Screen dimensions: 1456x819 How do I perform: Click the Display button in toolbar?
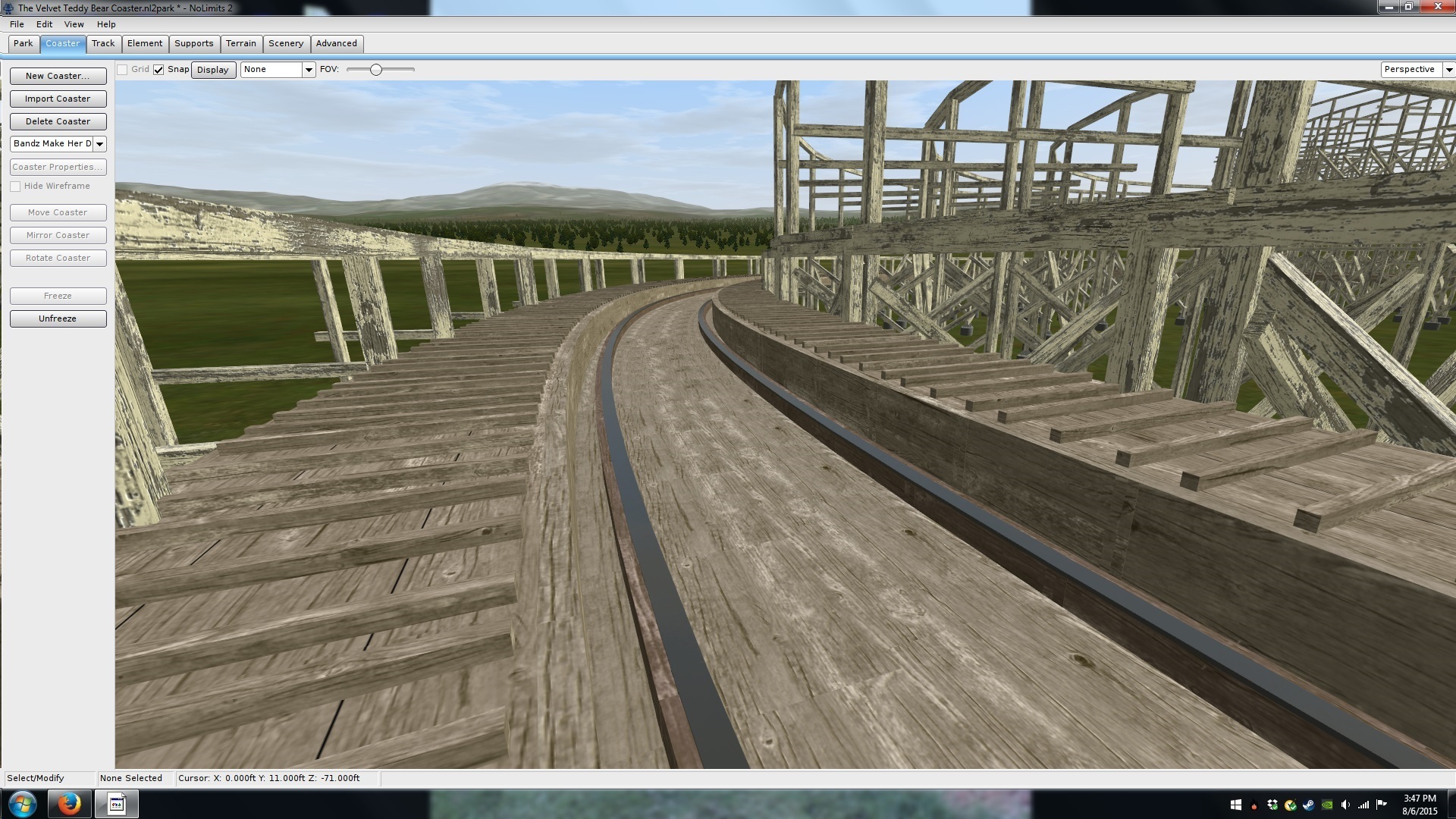212,70
